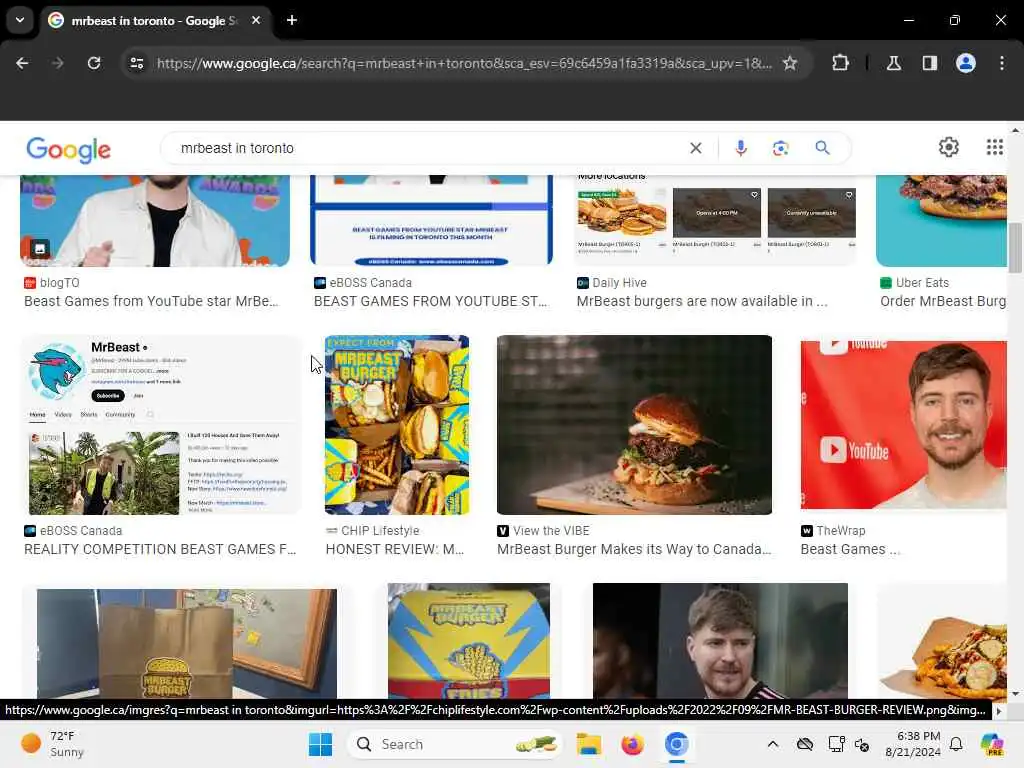Open the notifications bell
Screen dimensions: 1024x768
(956, 744)
